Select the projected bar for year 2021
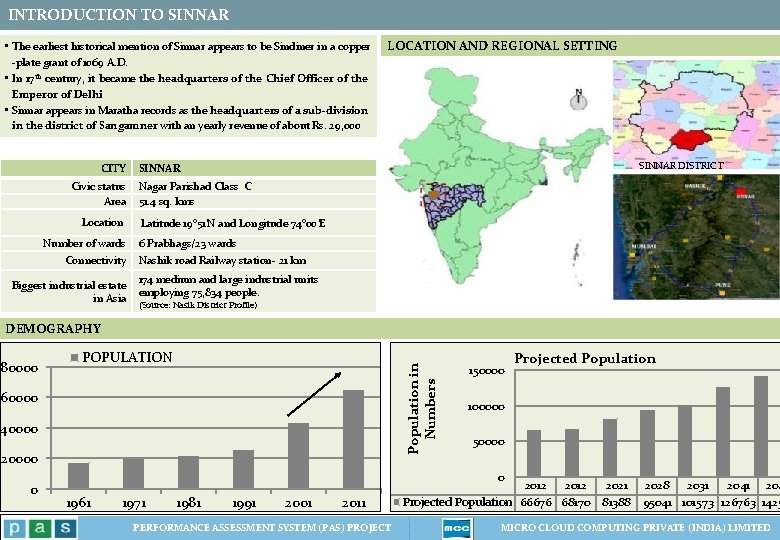780x540 pixels. click(610, 448)
